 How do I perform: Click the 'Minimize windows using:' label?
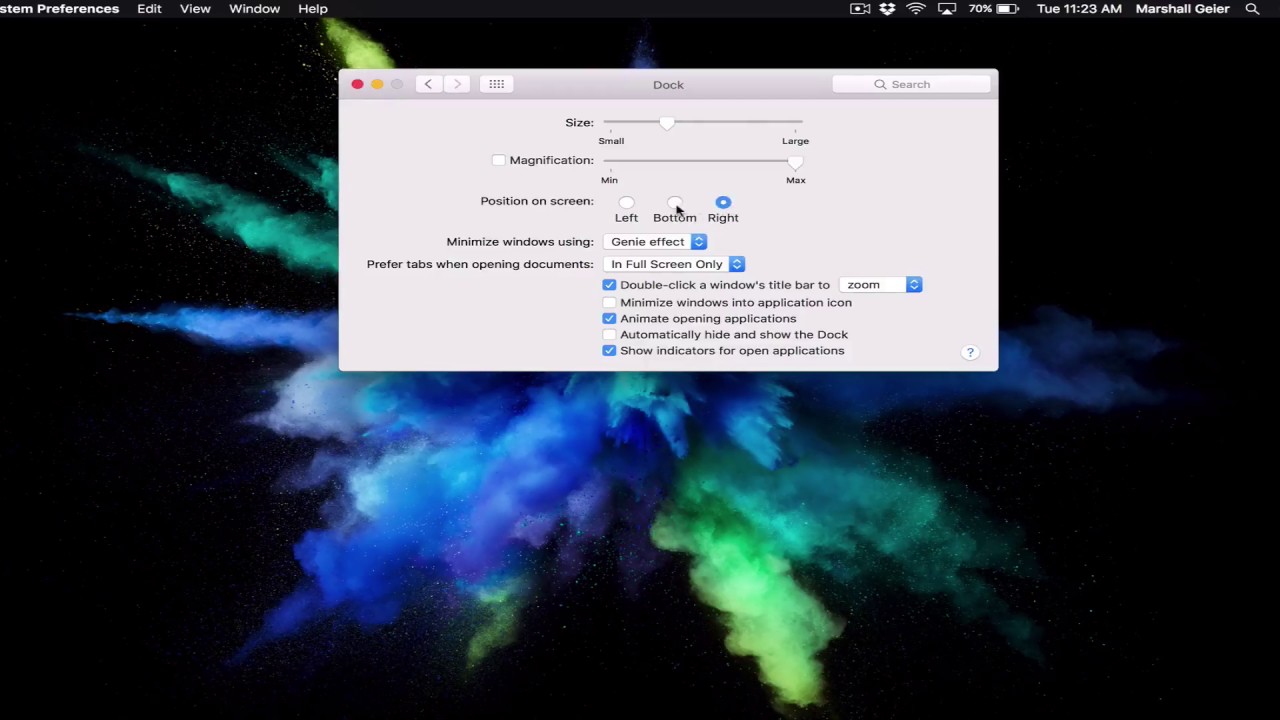(x=520, y=242)
